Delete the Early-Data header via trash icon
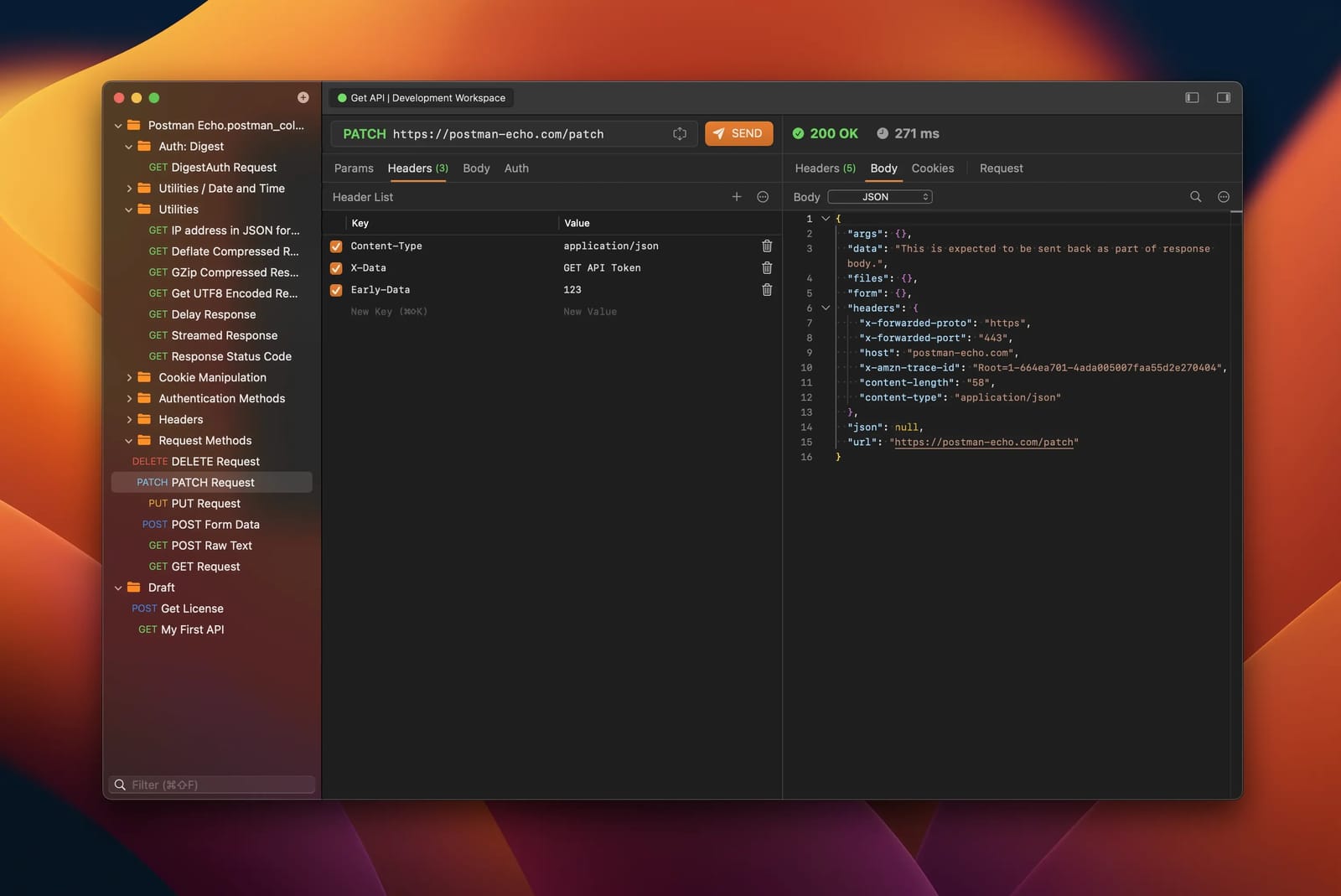The image size is (1341, 896). 766,289
